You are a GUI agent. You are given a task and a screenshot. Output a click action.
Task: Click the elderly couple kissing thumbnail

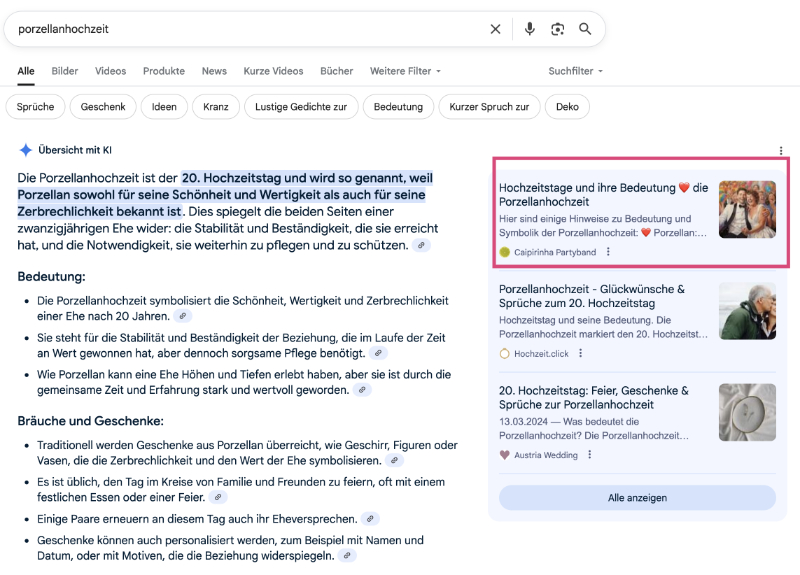[747, 311]
